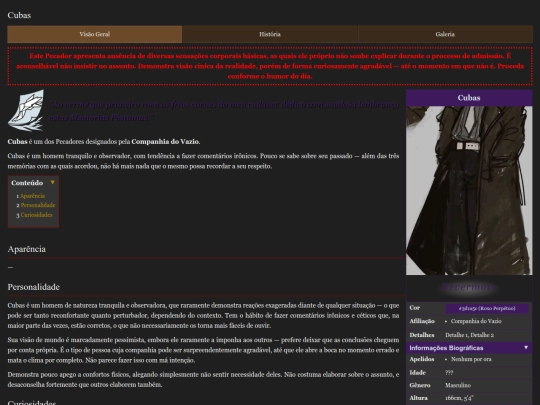The height and width of the screenshot is (405, 540).
Task: Open the Cubas character portrait image
Action: [x=469, y=190]
